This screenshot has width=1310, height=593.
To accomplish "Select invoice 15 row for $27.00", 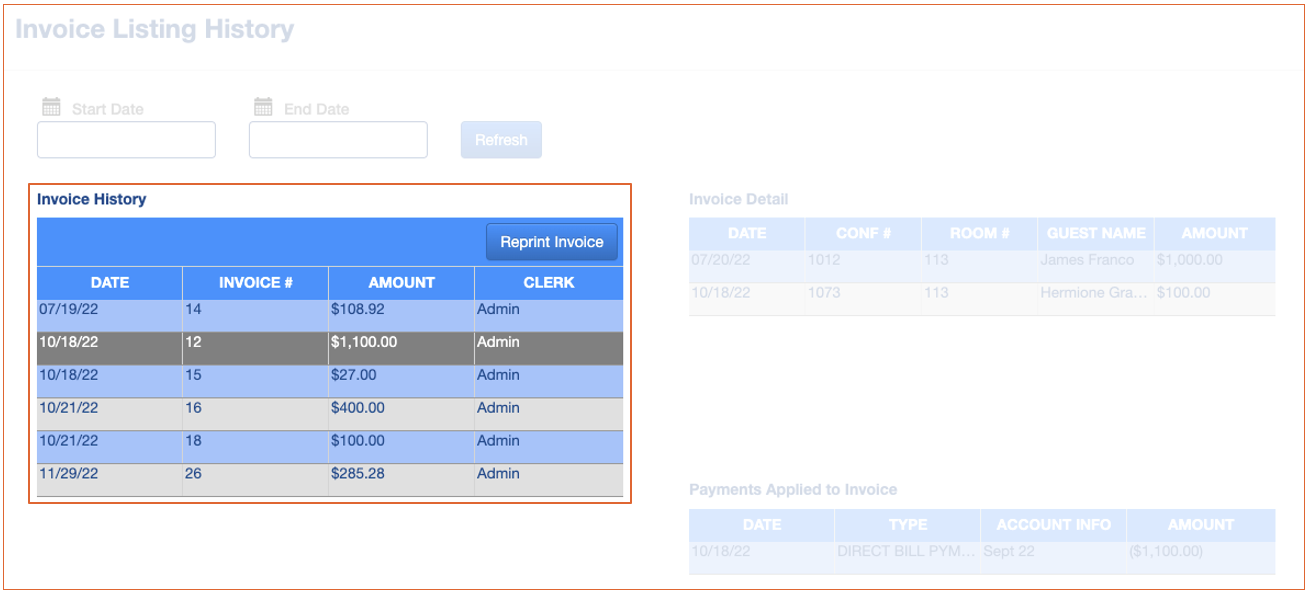I will 330,376.
